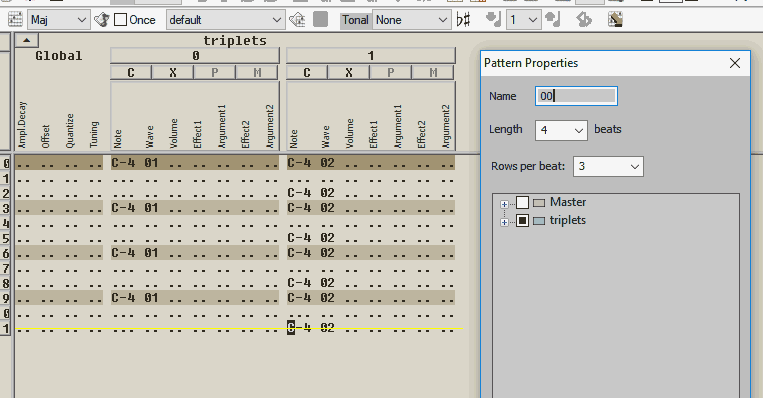This screenshot has width=763, height=398.
Task: Click the rotate notes icon near toolbar end
Action: click(584, 20)
